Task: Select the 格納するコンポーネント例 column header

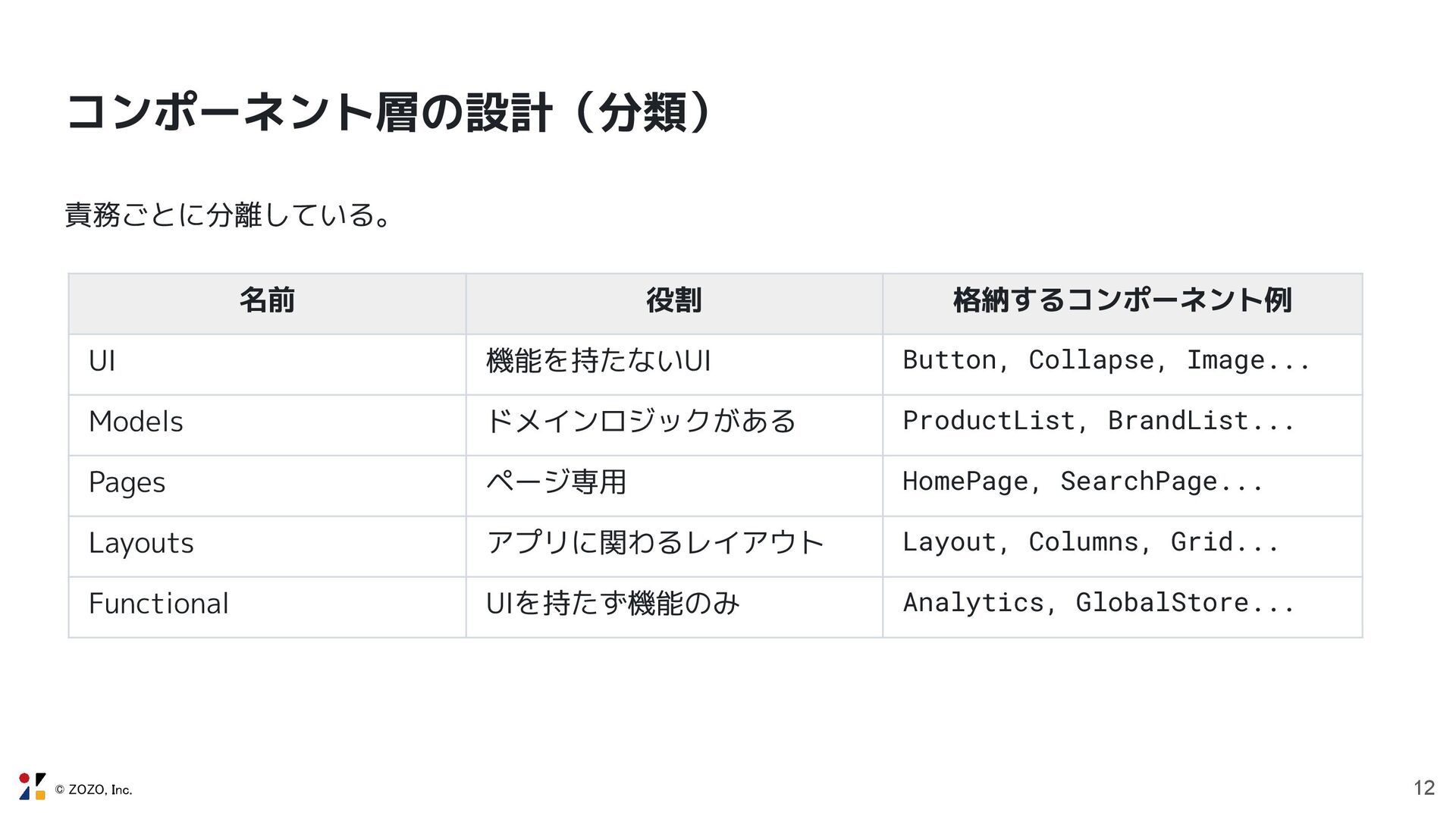Action: click(1122, 303)
